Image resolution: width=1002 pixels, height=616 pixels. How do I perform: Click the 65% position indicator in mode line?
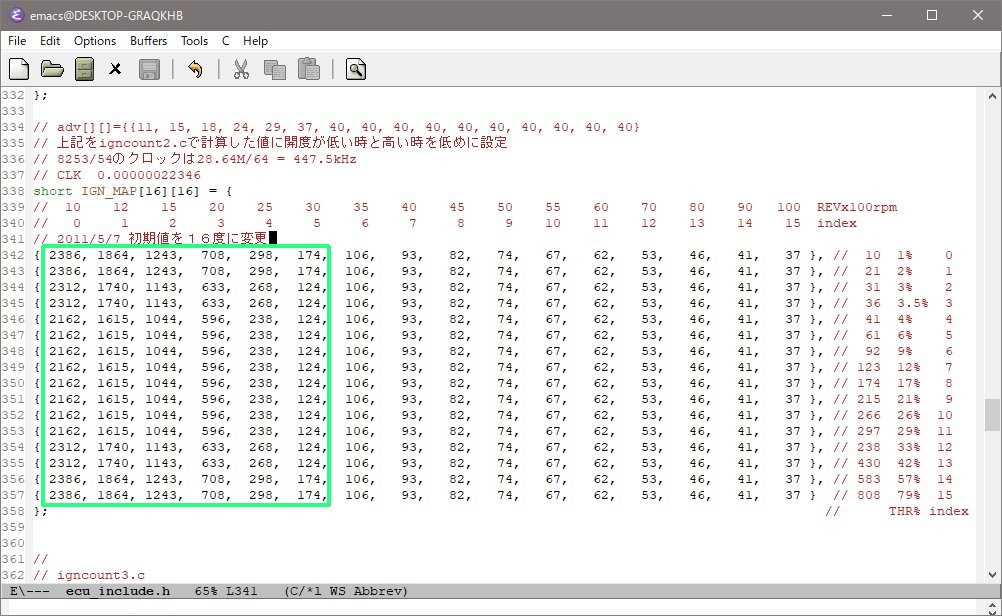206,591
